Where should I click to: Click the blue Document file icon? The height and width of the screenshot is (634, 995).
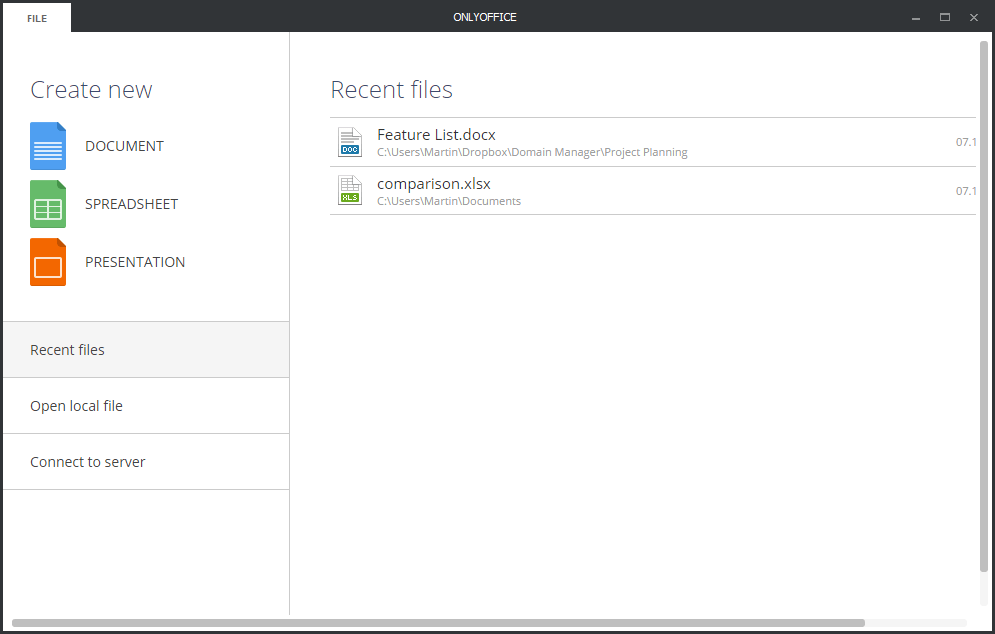coord(48,146)
